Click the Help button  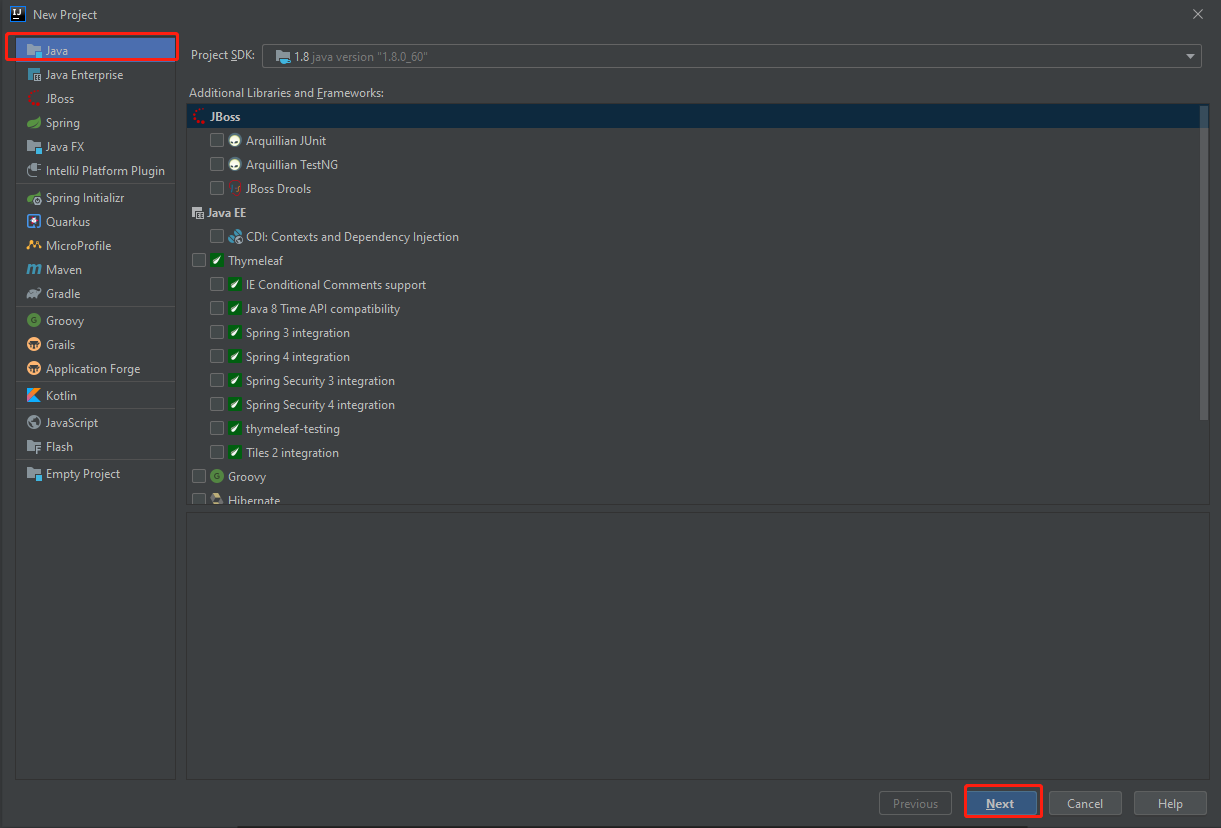click(1170, 802)
